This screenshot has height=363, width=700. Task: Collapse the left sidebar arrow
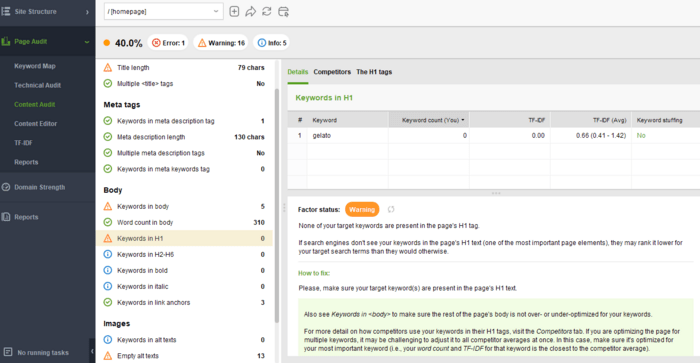92,351
